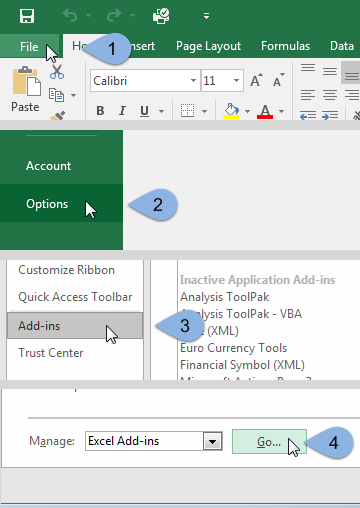Open the Font Color dropdown arrow
Screen dimensions: 360x508
coord(282,111)
